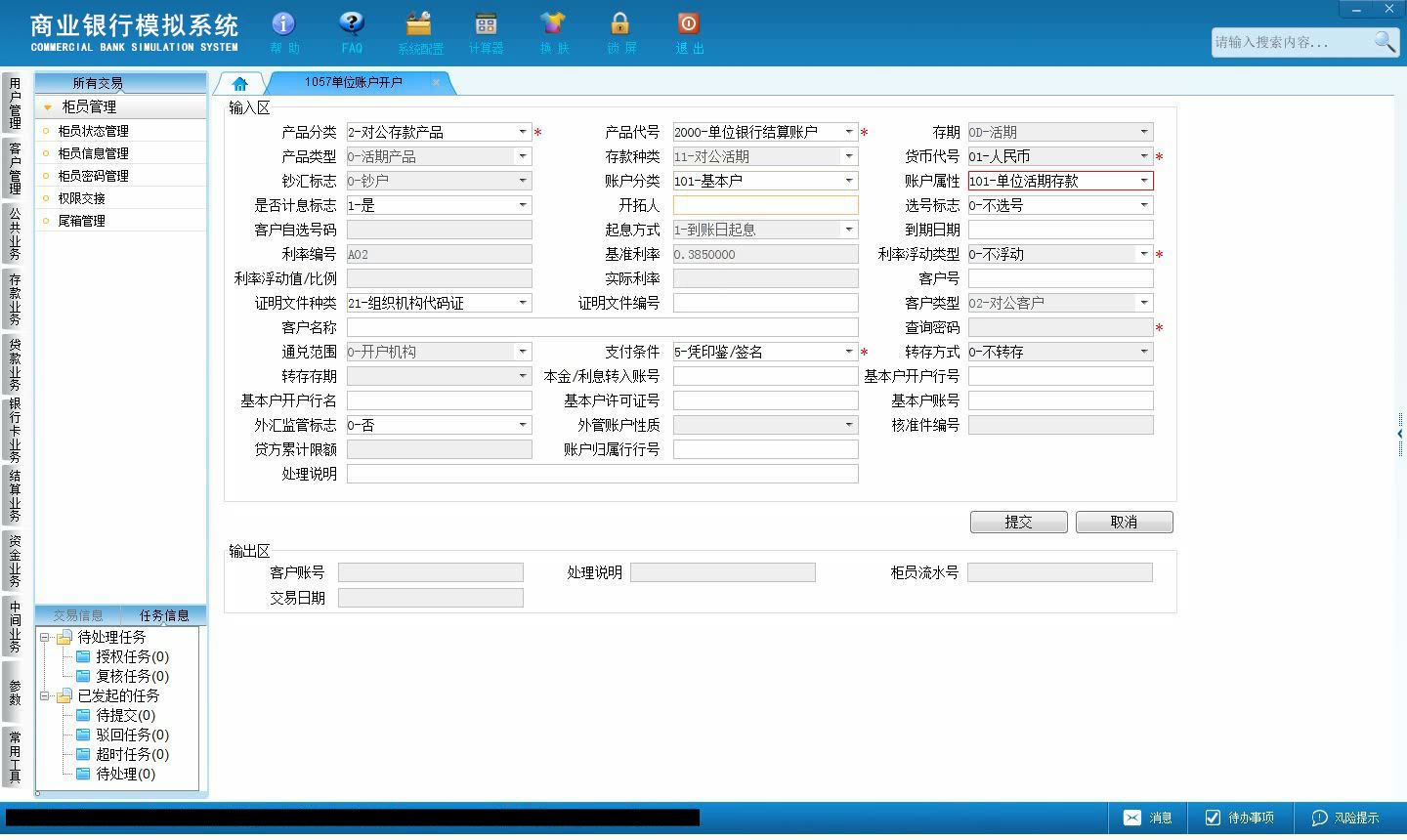Open 柜员信息管理 menu item
The width and height of the screenshot is (1407, 840).
pos(121,153)
